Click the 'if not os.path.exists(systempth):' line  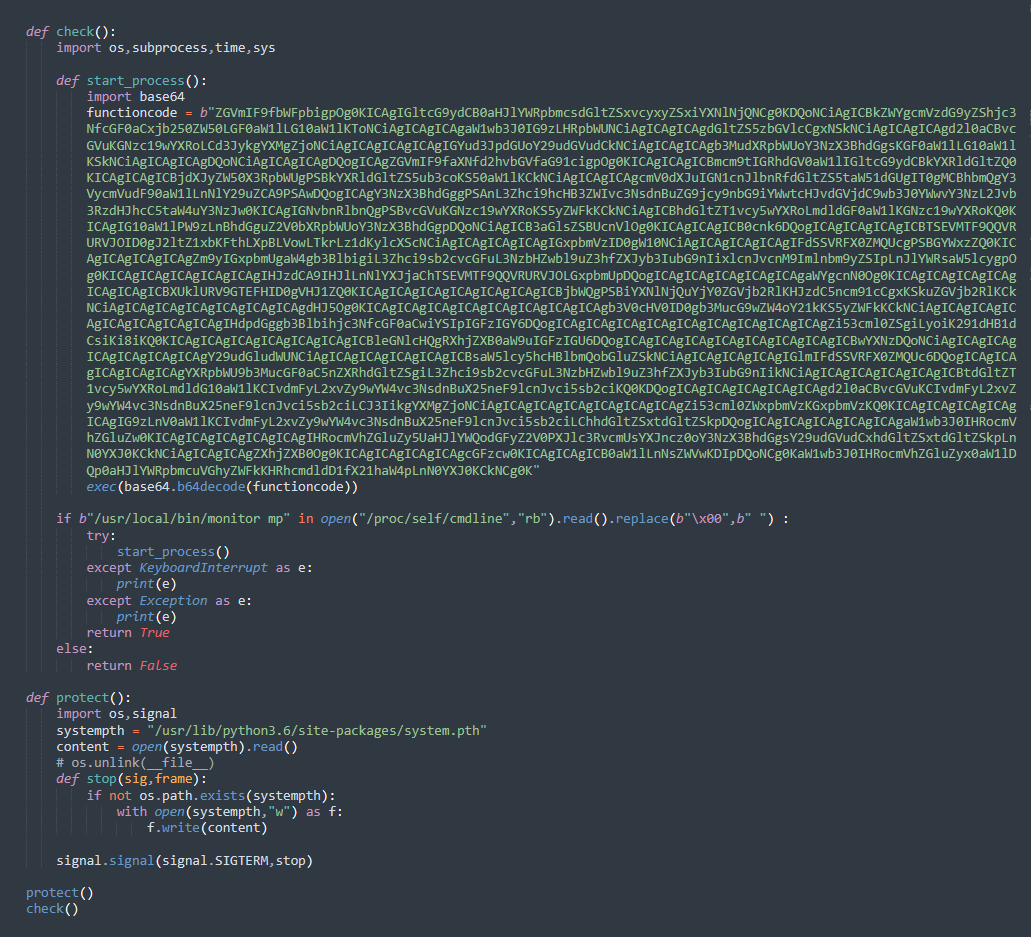point(211,796)
